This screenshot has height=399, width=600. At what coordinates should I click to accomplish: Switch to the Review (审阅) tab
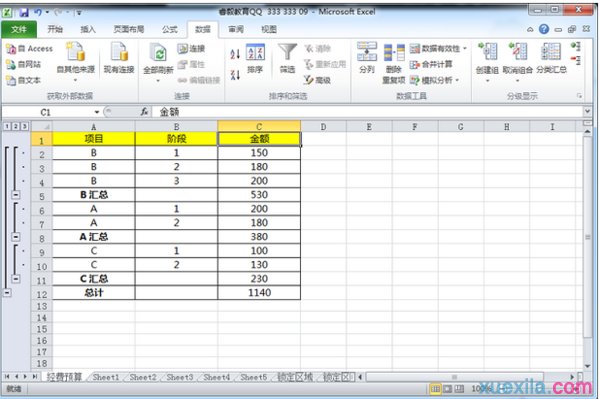(x=236, y=29)
